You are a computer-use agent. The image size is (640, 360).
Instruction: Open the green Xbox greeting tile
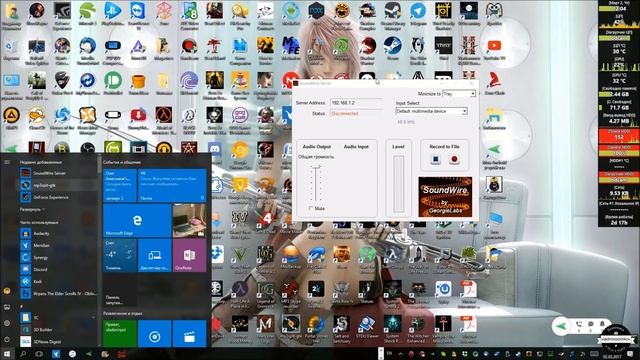click(x=120, y=334)
